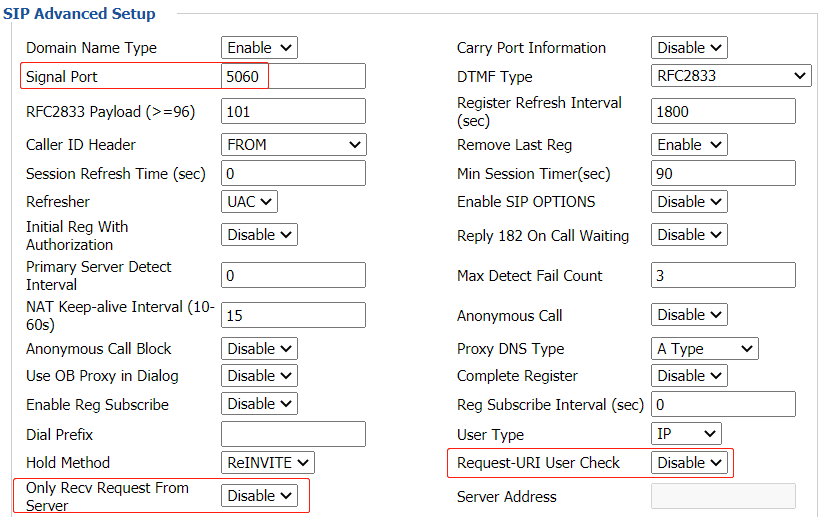Viewport: 822px width, 517px height.
Task: Click the NAT Keep-alive Interval field
Action: pos(293,315)
